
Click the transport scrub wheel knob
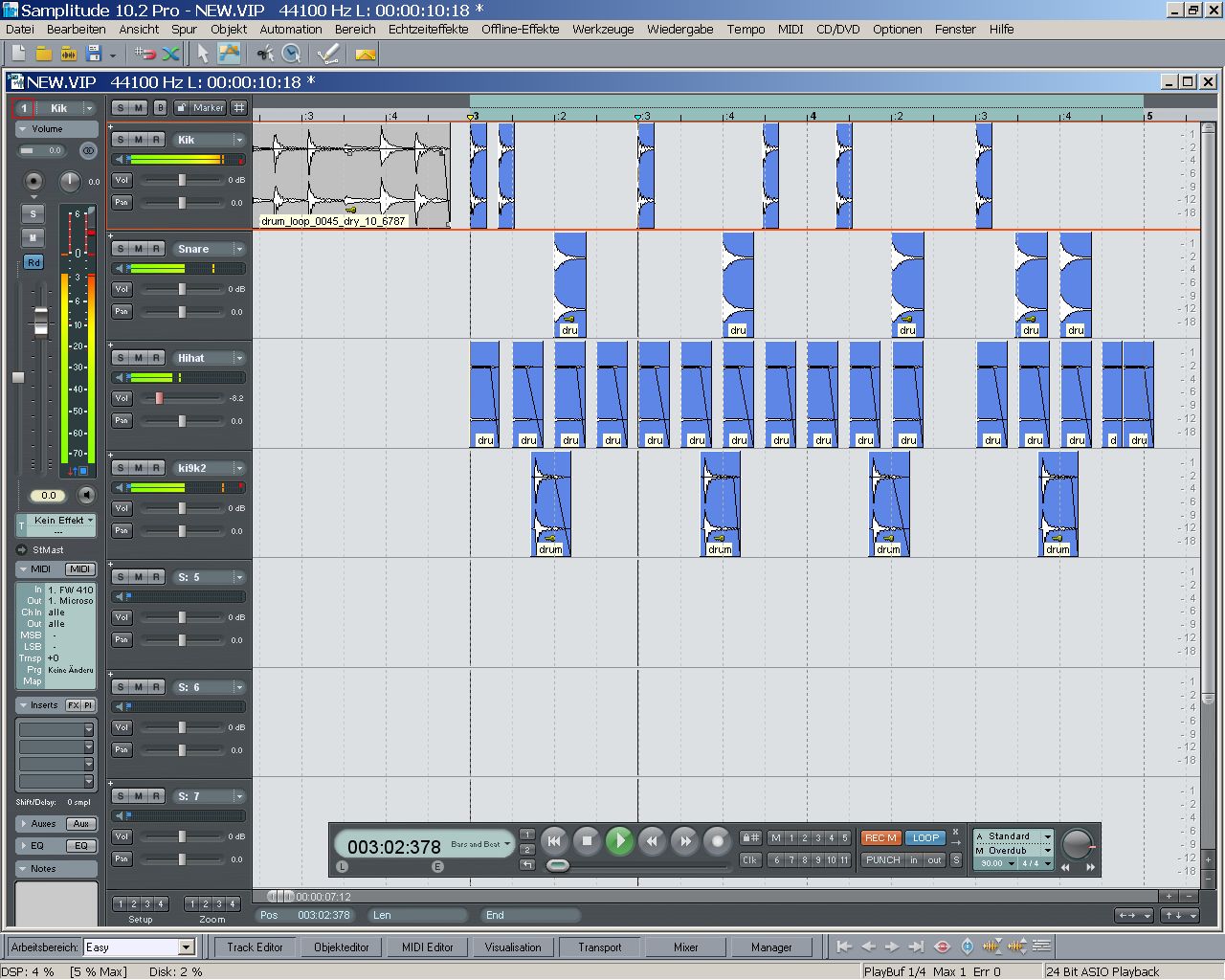click(1078, 843)
